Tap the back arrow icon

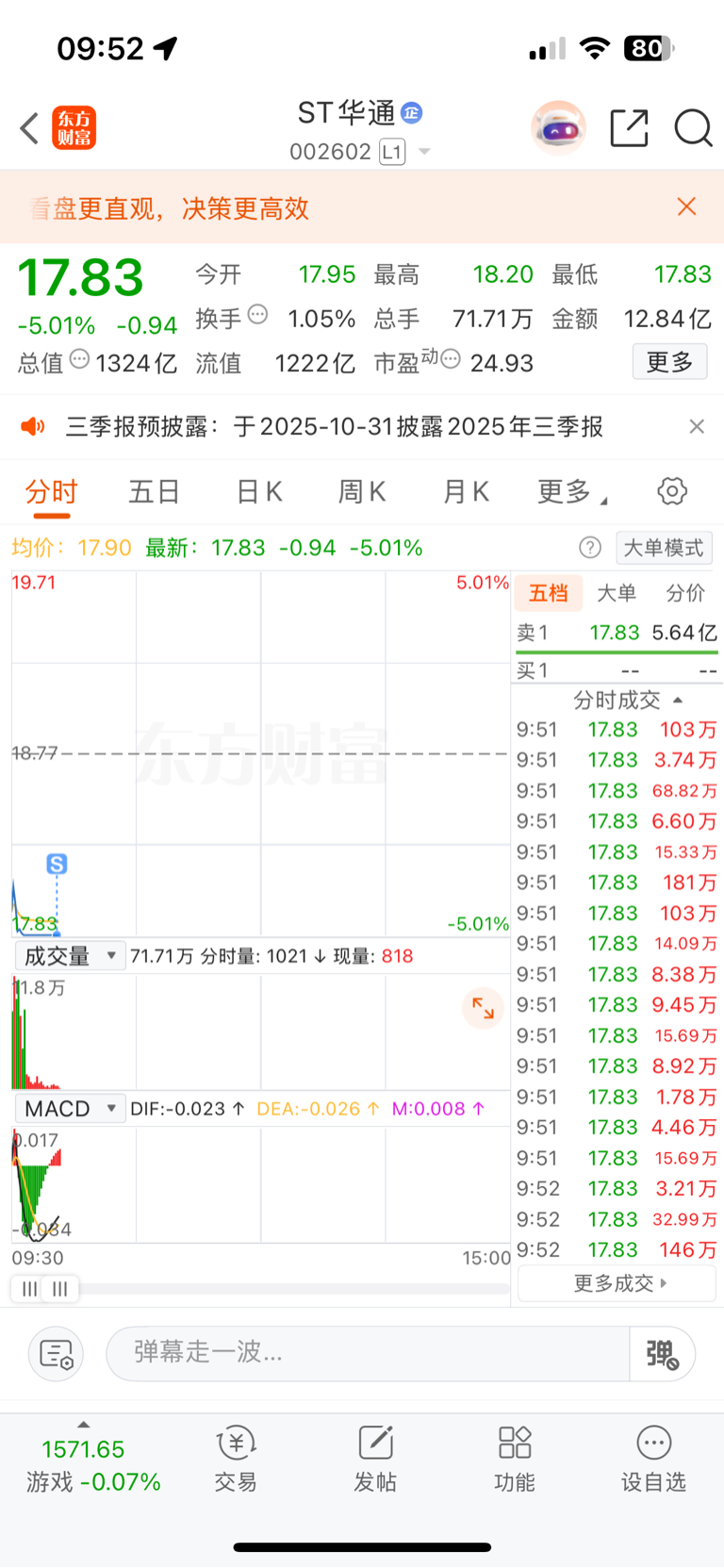(29, 128)
